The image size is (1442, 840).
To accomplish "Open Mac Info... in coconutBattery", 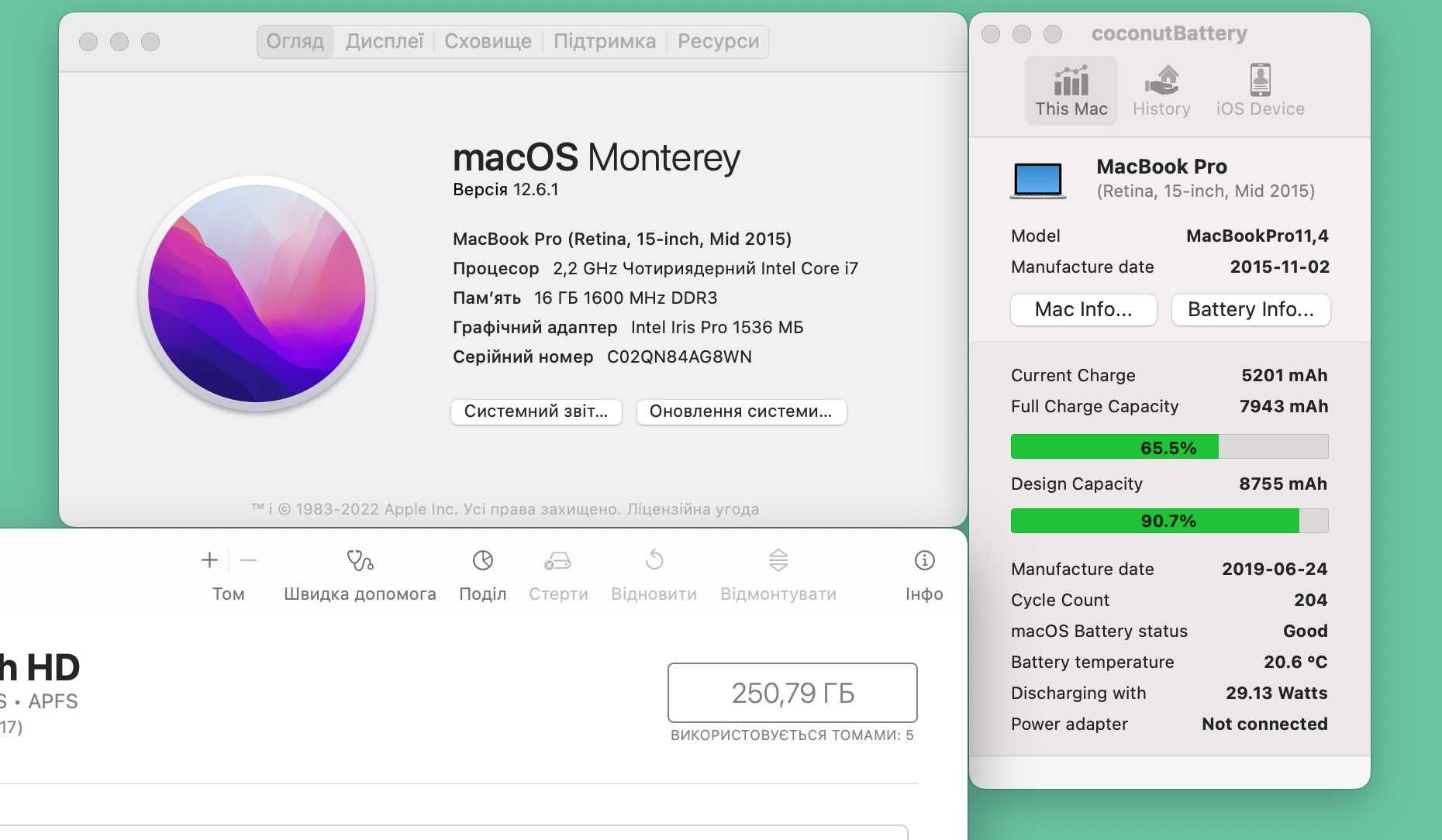I will coord(1083,310).
